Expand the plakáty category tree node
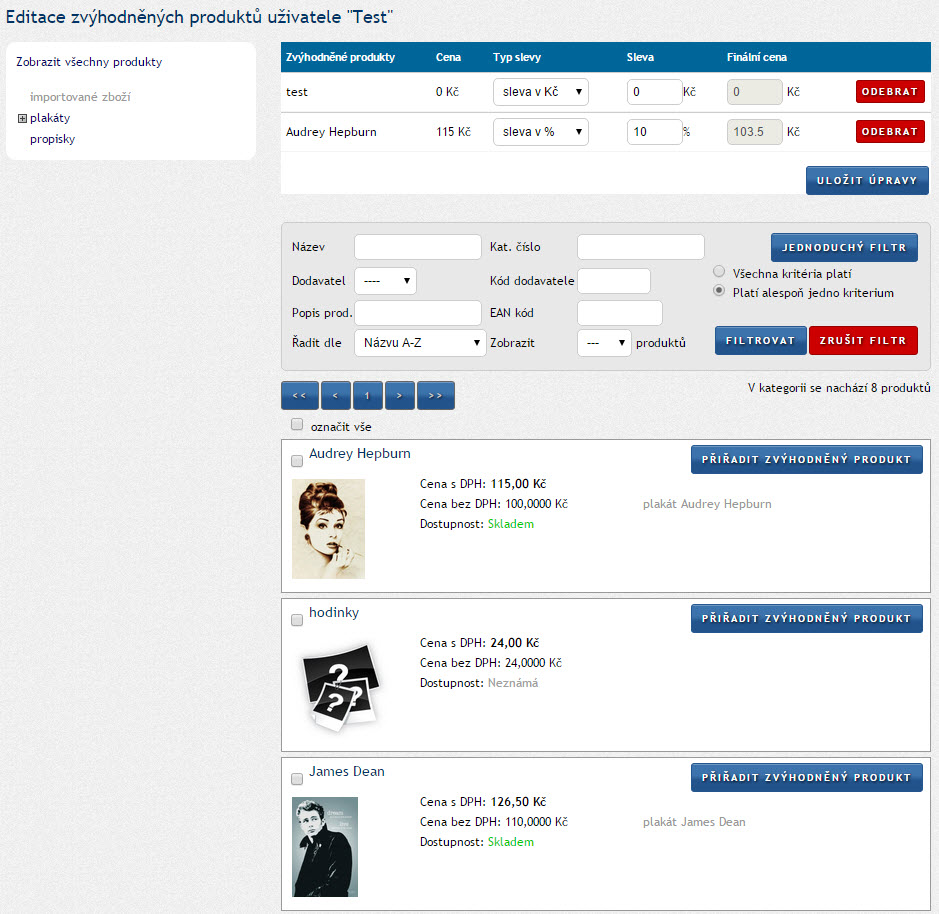939x914 pixels. [22, 119]
